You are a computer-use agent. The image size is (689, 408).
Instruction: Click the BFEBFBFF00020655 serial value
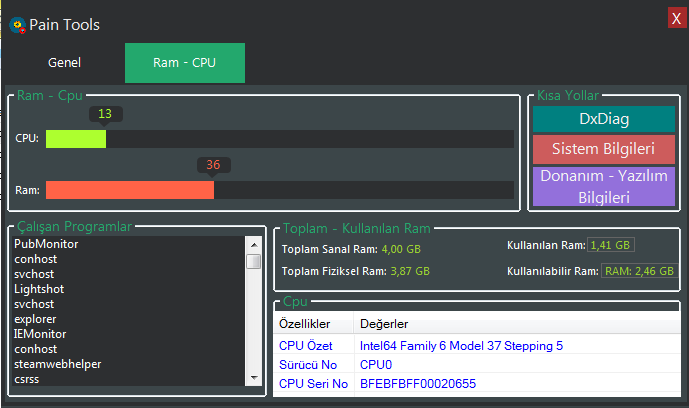418,384
